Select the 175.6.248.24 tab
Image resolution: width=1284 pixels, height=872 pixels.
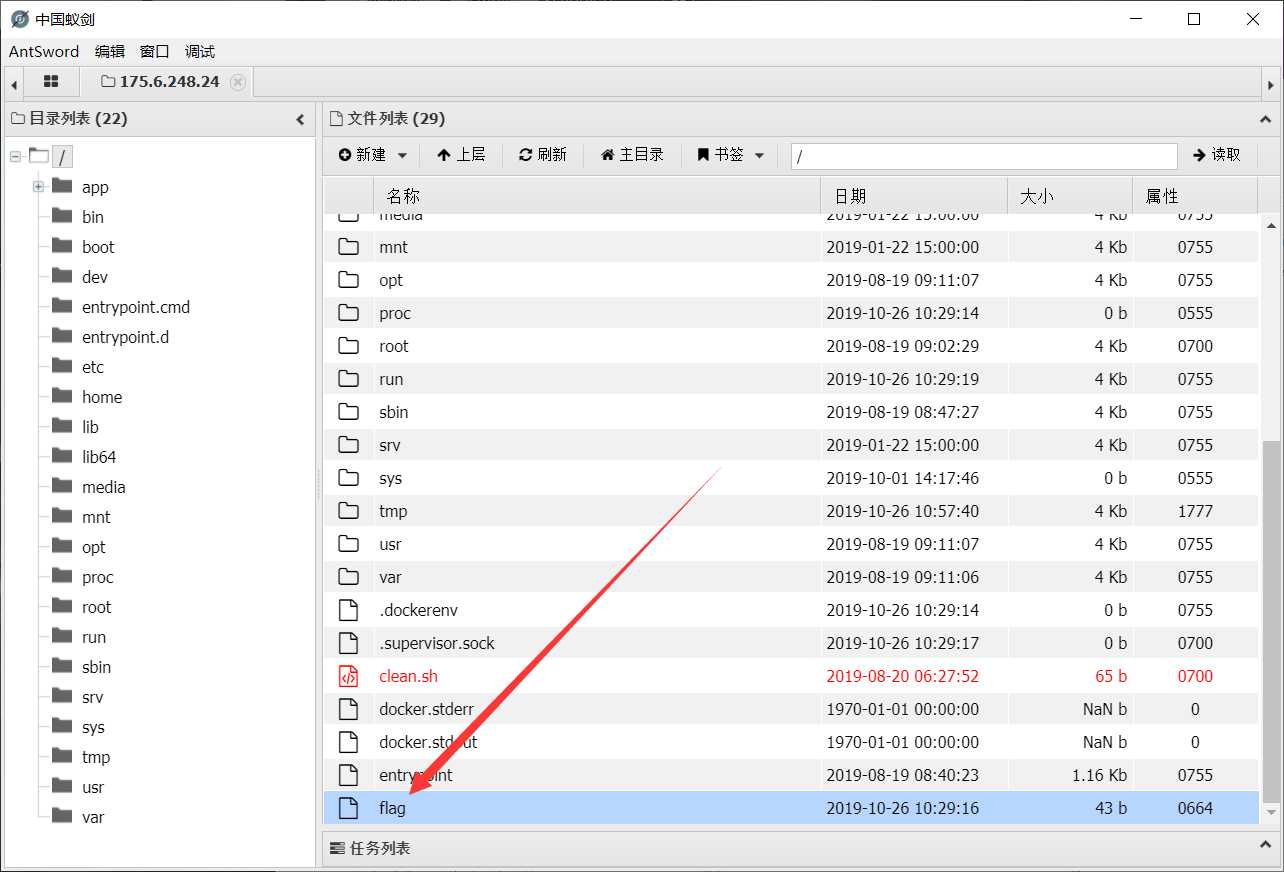[x=169, y=82]
